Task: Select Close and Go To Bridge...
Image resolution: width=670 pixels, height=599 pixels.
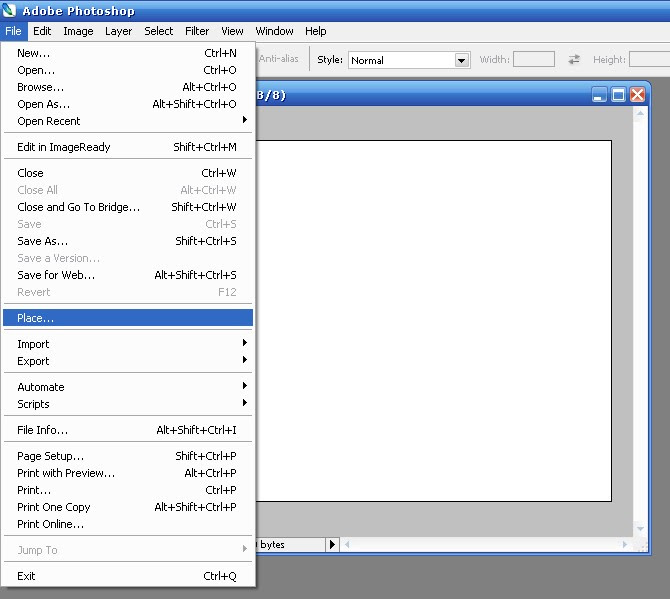Action: tap(128, 207)
